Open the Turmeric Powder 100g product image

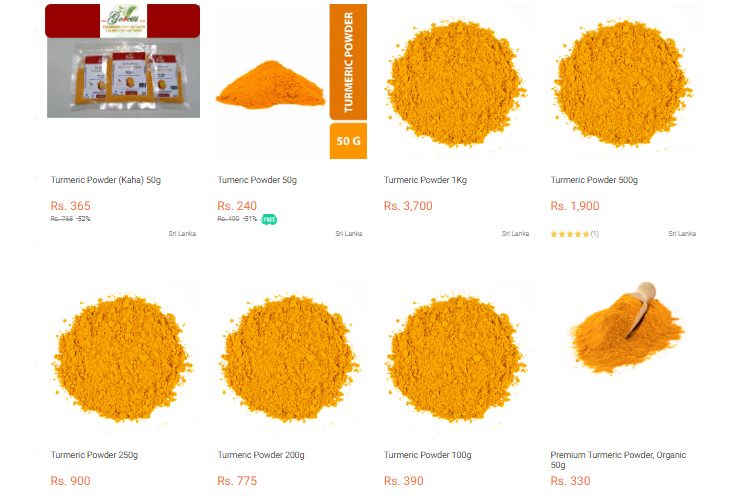(x=456, y=357)
